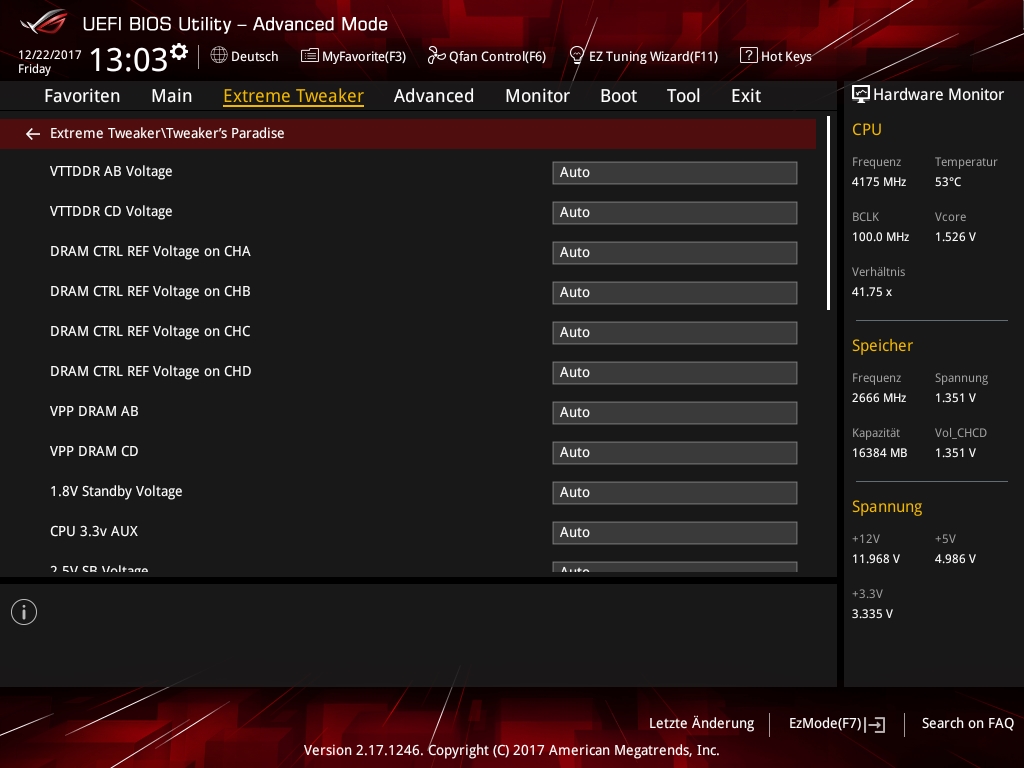The height and width of the screenshot is (768, 1024).
Task: Open the time settings gear icon
Action: pos(179,51)
